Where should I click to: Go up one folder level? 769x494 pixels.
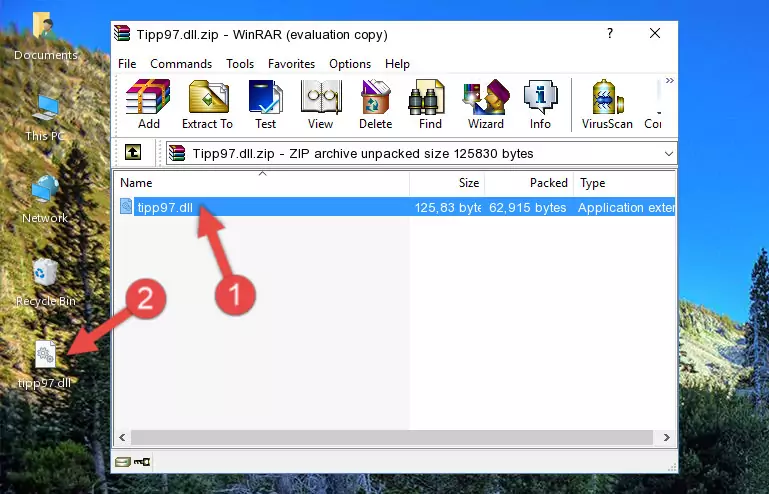coord(133,153)
